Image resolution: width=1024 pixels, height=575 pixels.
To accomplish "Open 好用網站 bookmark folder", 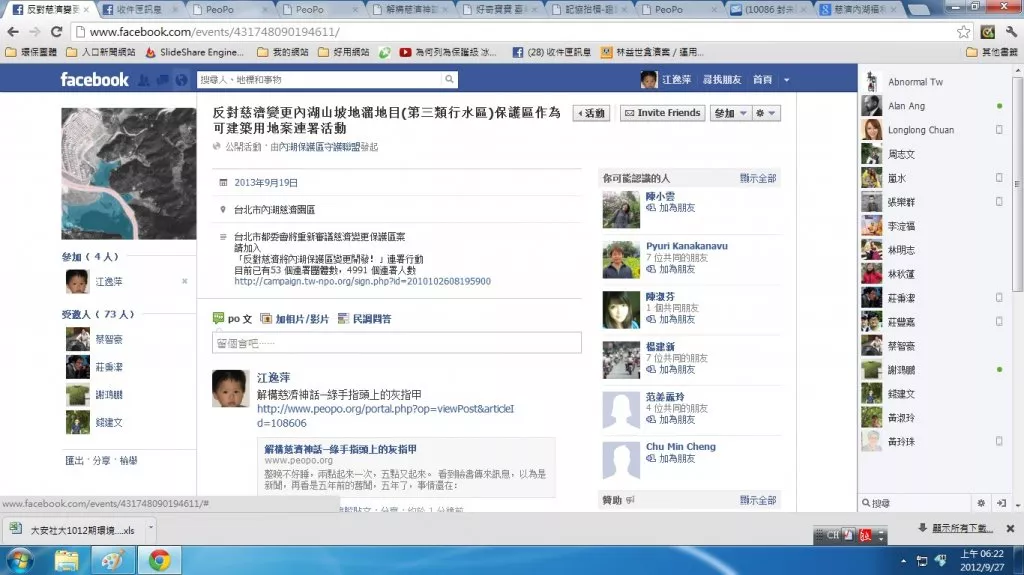I will [x=344, y=52].
